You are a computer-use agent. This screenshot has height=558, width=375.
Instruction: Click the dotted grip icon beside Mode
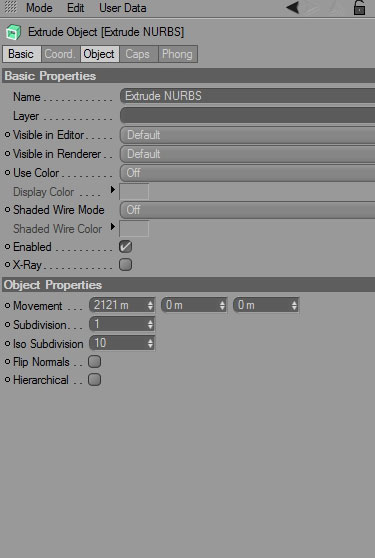[x=10, y=7]
